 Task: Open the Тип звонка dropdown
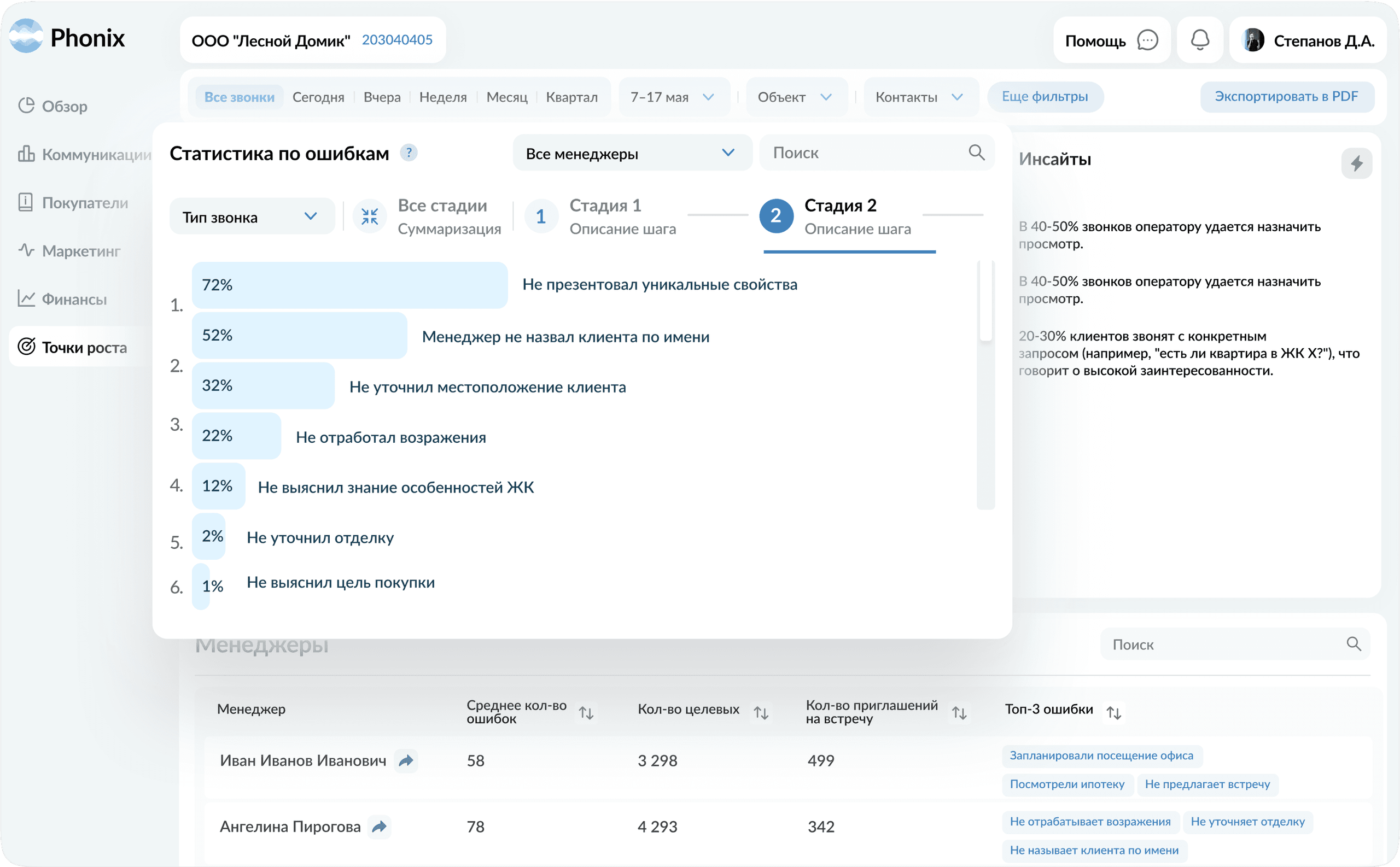tap(252, 216)
